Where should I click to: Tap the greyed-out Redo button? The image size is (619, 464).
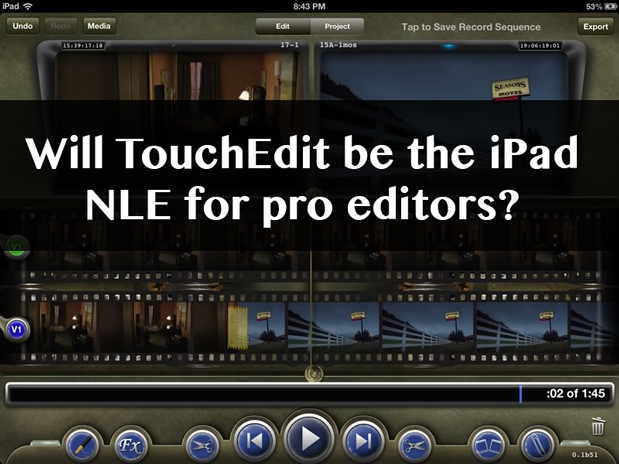point(60,26)
